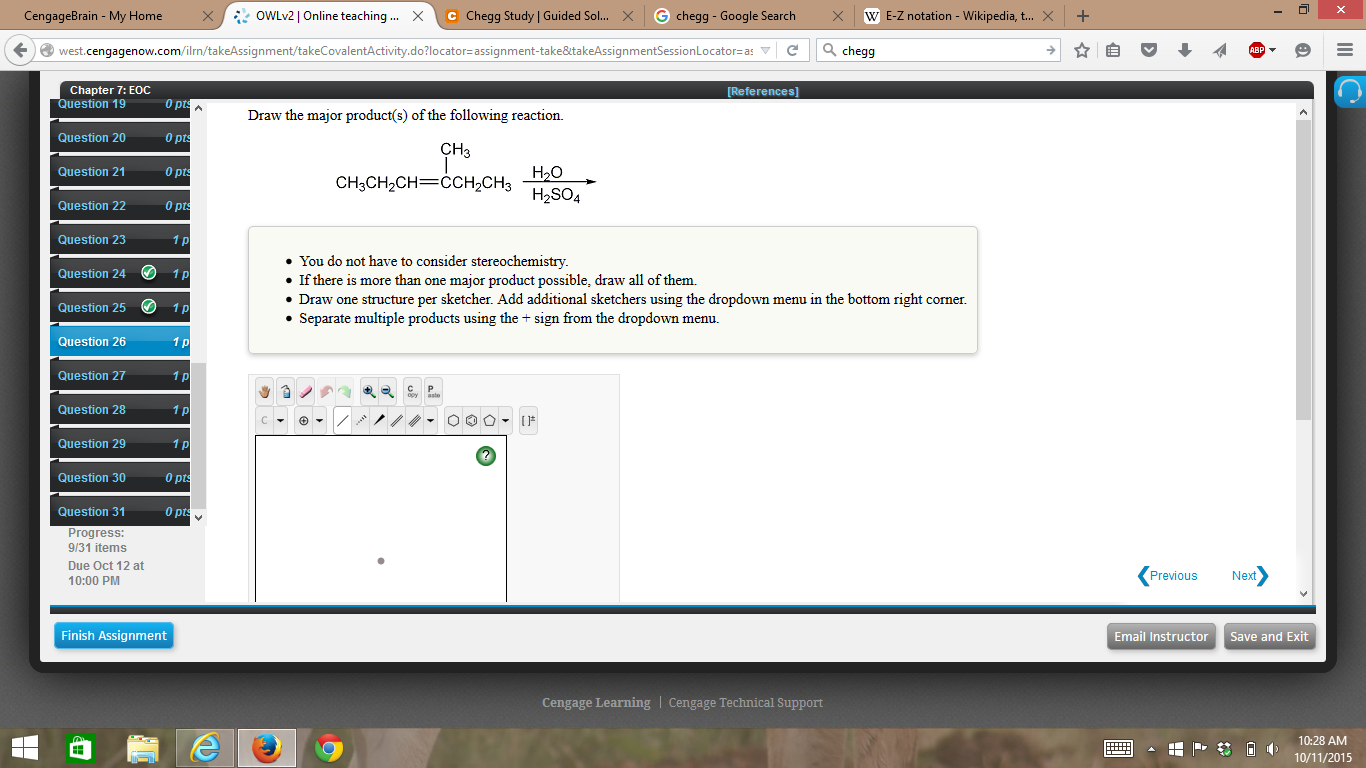The image size is (1366, 768).
Task: Click the bracket charge tool
Action: (528, 421)
